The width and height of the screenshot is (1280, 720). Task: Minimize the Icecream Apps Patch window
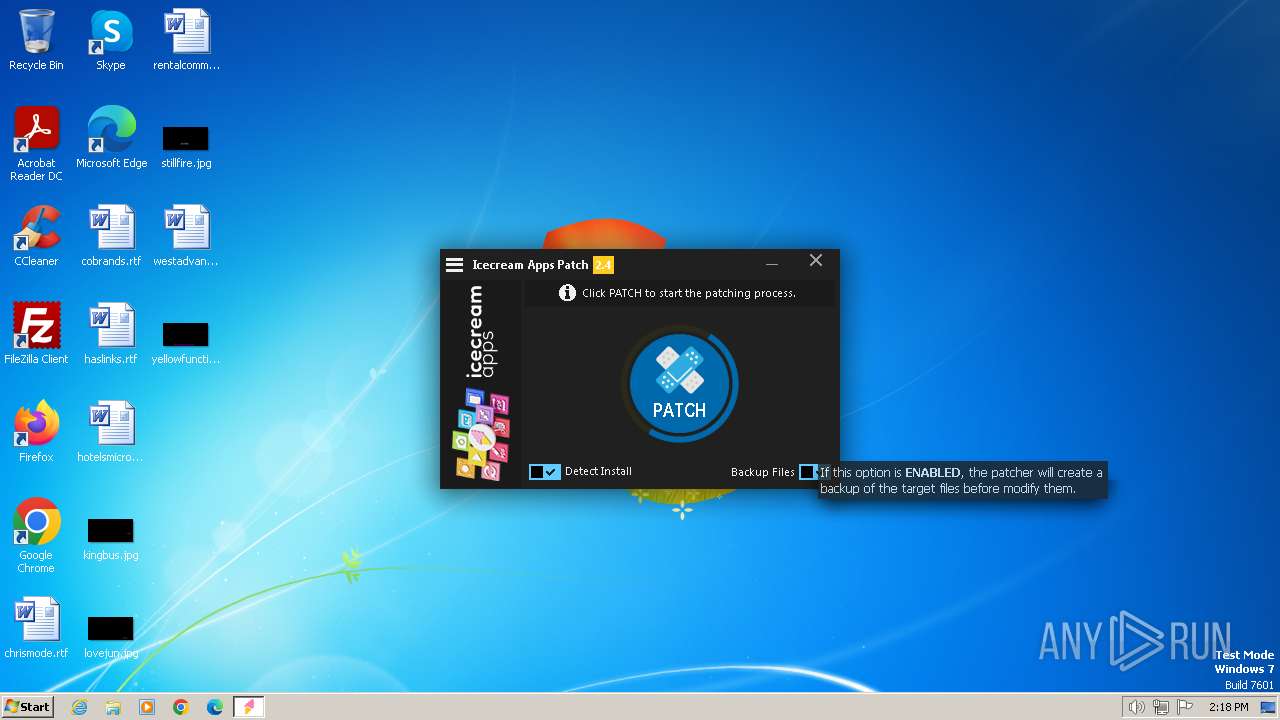772,264
